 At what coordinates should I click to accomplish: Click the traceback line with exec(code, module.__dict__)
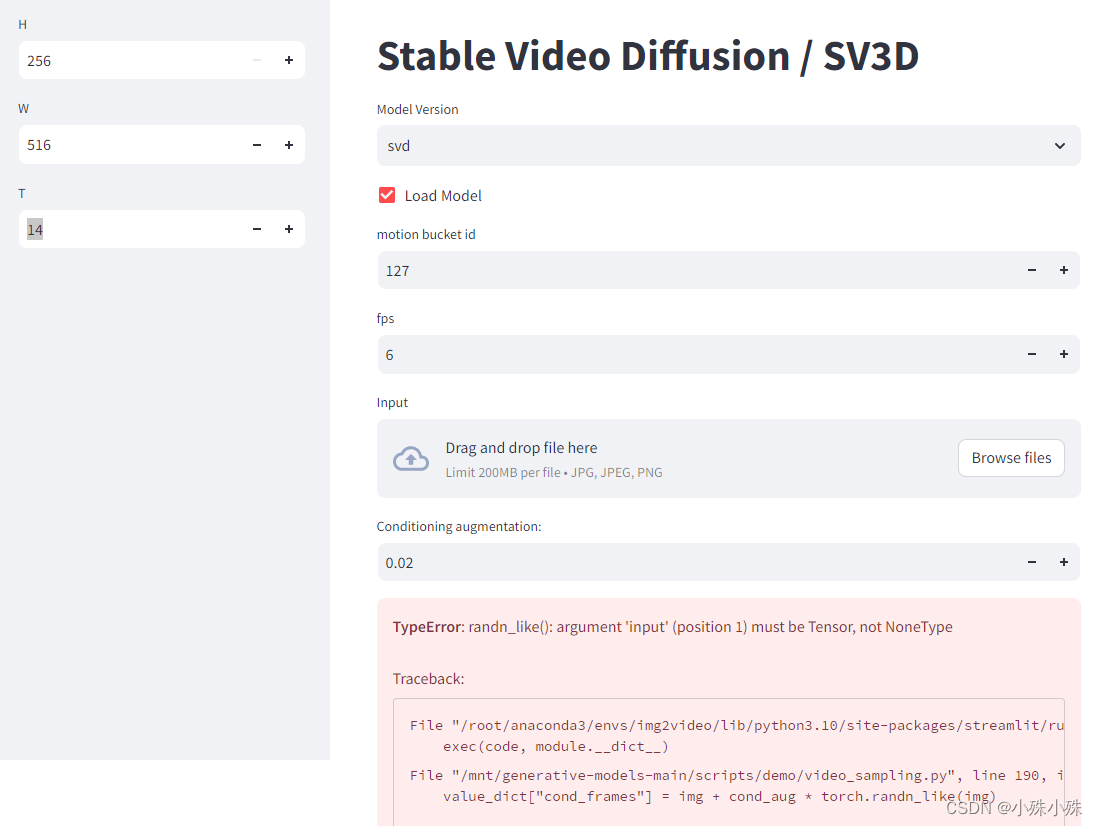pyautogui.click(x=555, y=747)
